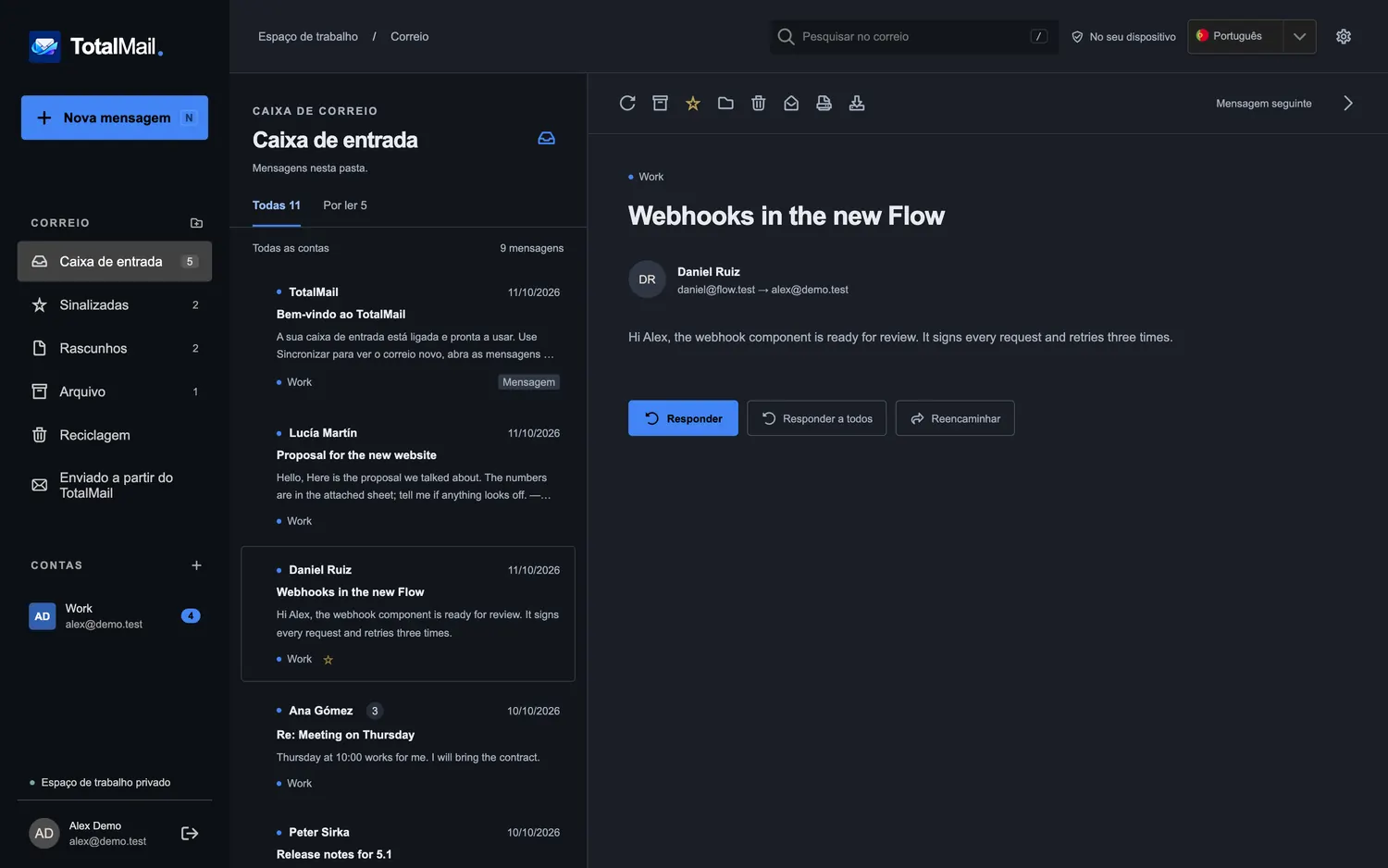Delete the open message with the trash icon

tap(759, 104)
